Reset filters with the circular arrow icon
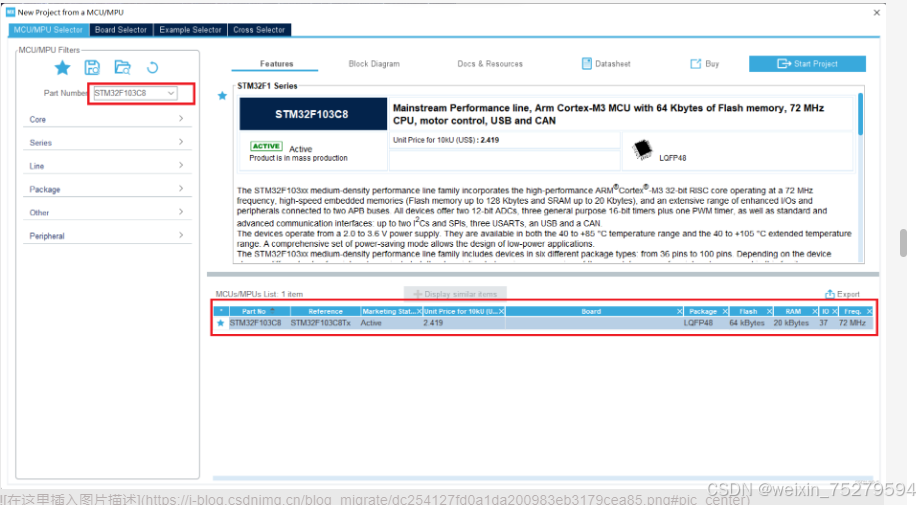This screenshot has height=505, width=920. click(153, 67)
